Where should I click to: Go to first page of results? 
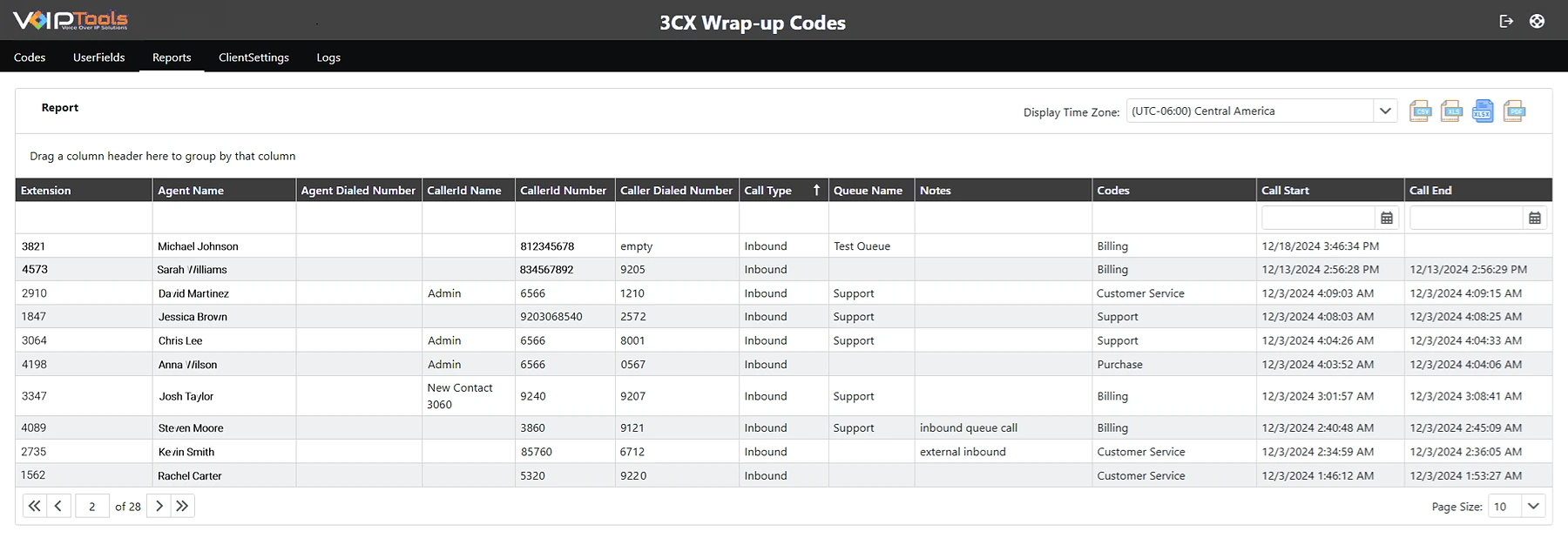click(x=34, y=506)
